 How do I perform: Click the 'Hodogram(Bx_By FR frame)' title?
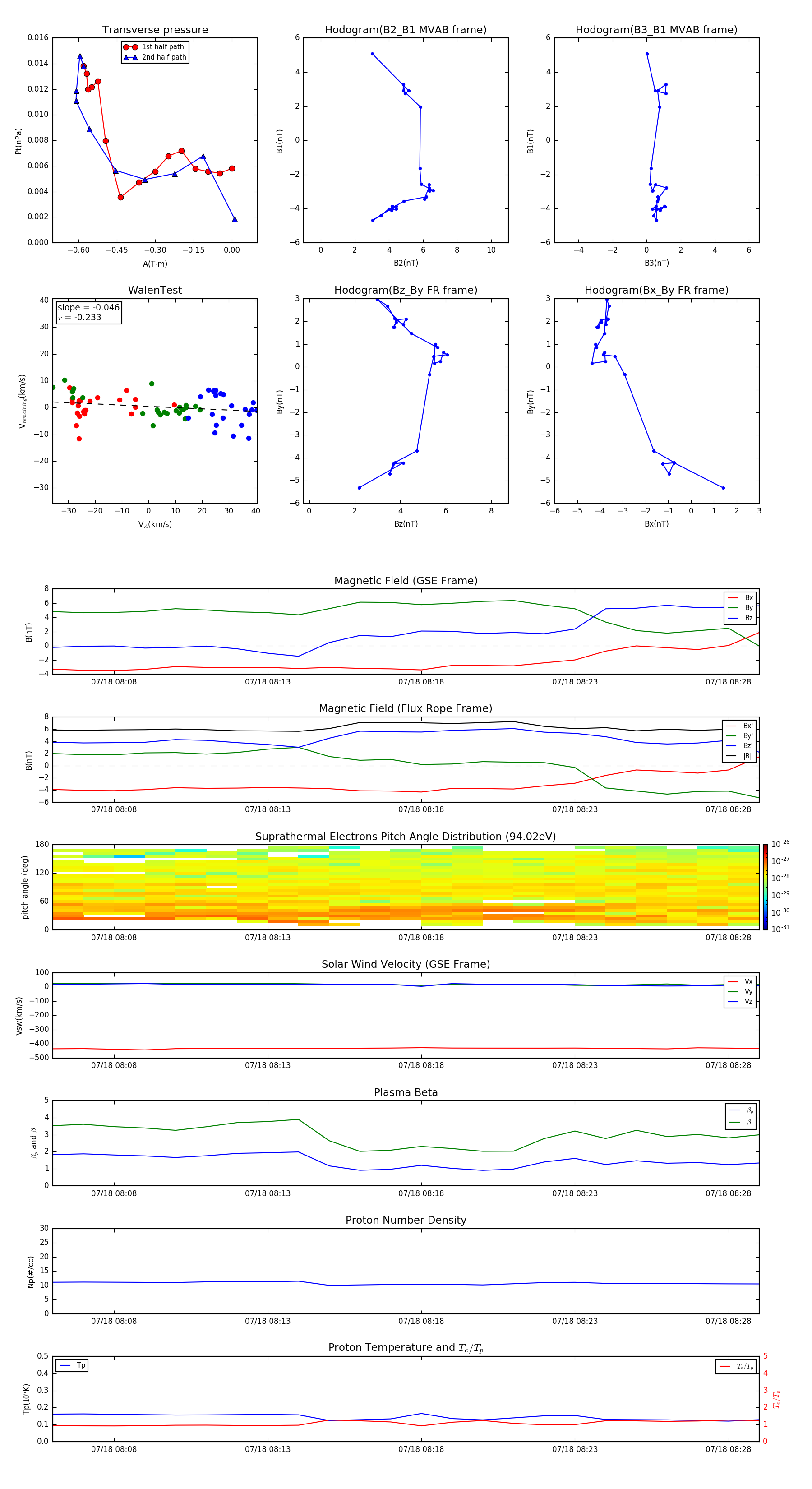(x=656, y=290)
